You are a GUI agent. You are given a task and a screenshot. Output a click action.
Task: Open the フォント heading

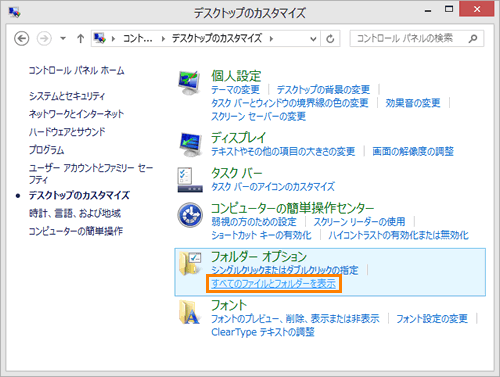tap(229, 305)
